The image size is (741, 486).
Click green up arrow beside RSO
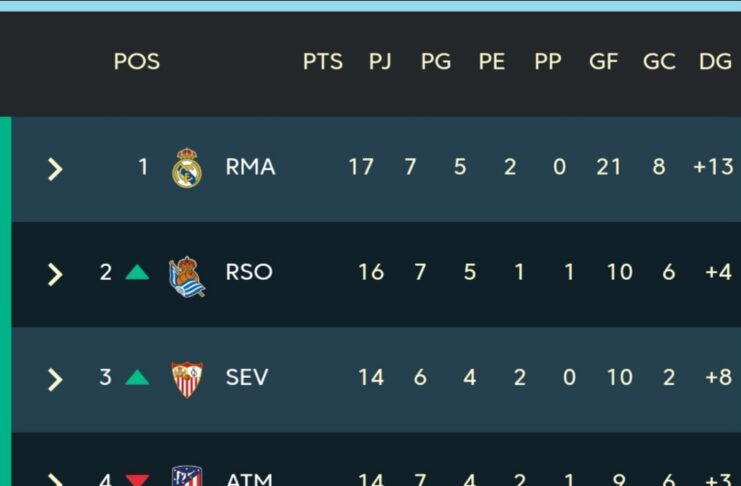point(137,272)
